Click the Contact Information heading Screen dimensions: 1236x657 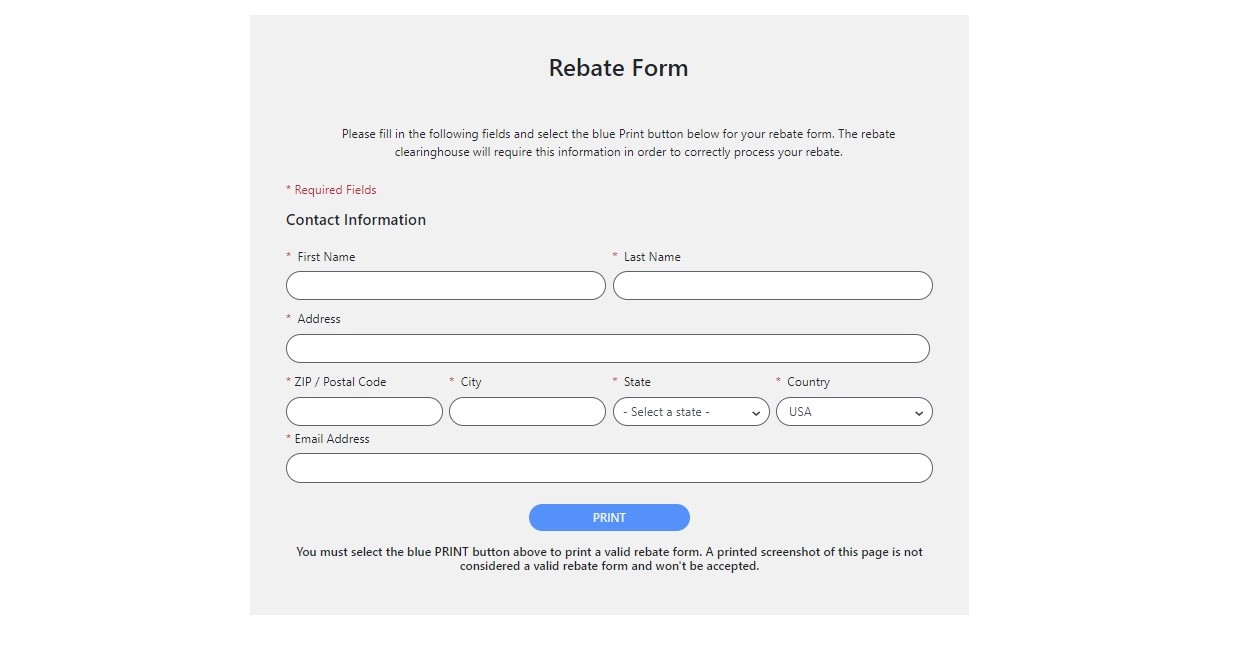tap(356, 220)
